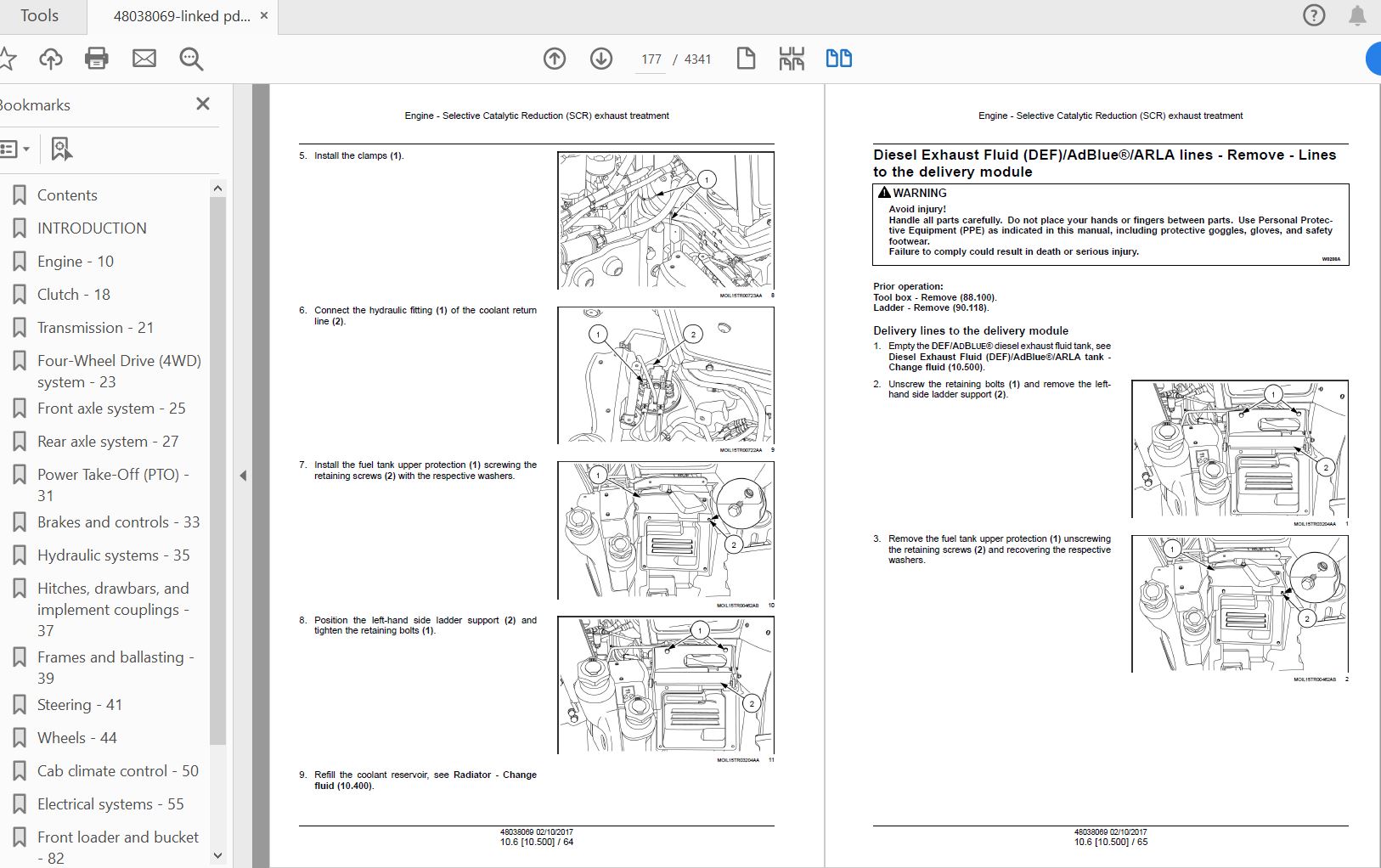
Task: Open the help question mark icon
Action: (x=1314, y=15)
